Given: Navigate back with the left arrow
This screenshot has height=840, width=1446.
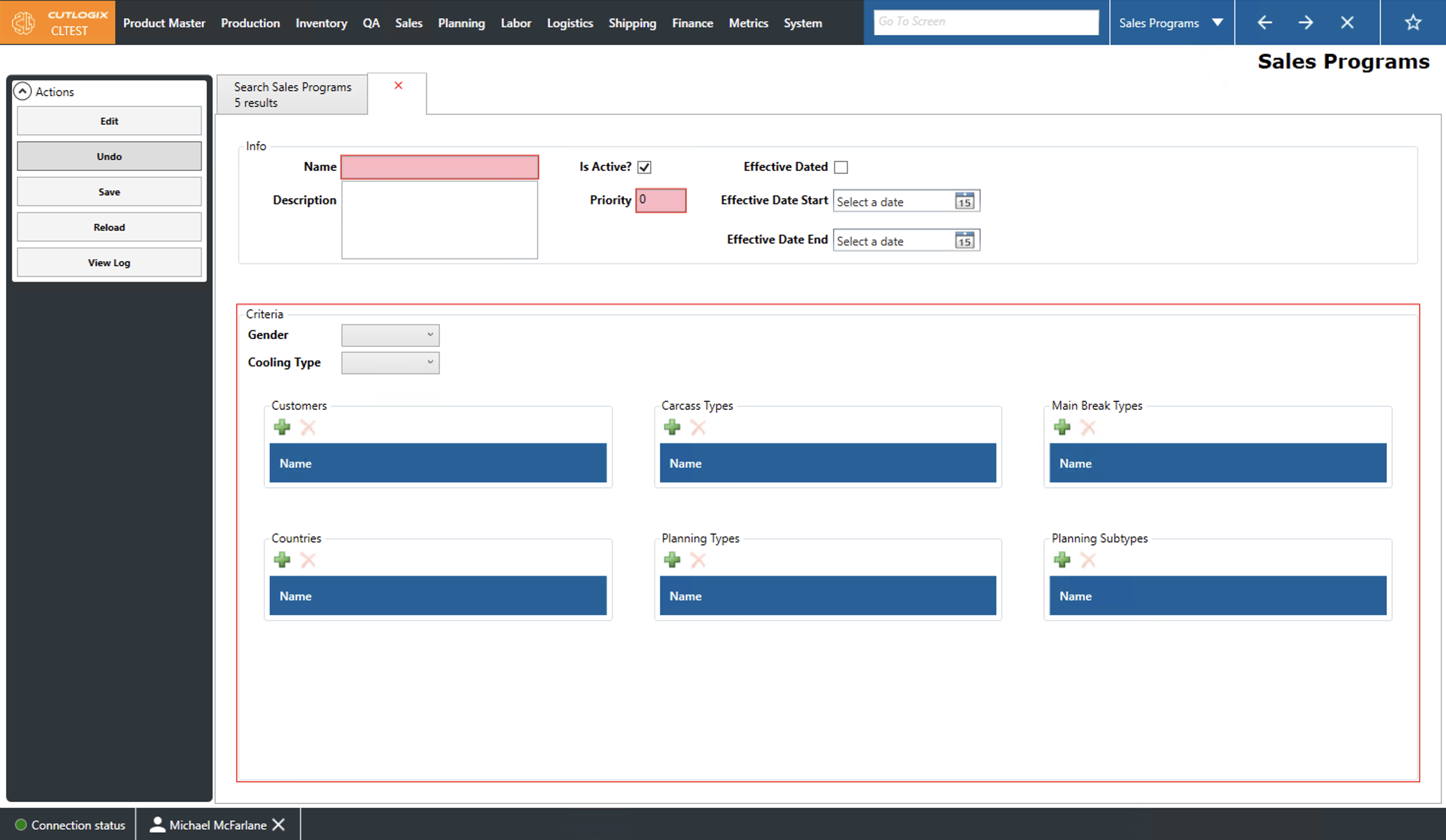Looking at the screenshot, I should (x=1265, y=23).
